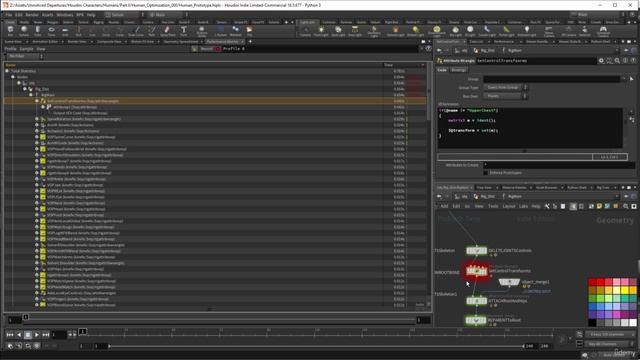Open the Run Over dropdown

[x=505, y=96]
